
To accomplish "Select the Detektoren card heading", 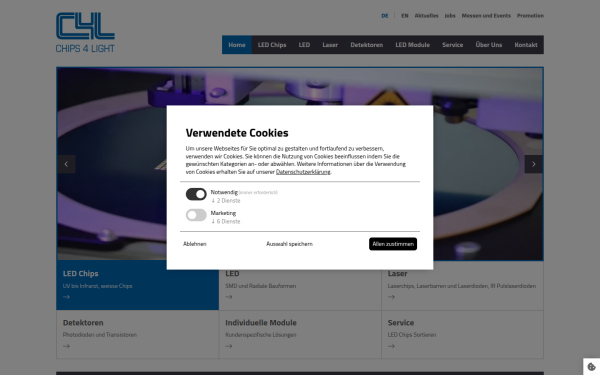I will [83, 323].
